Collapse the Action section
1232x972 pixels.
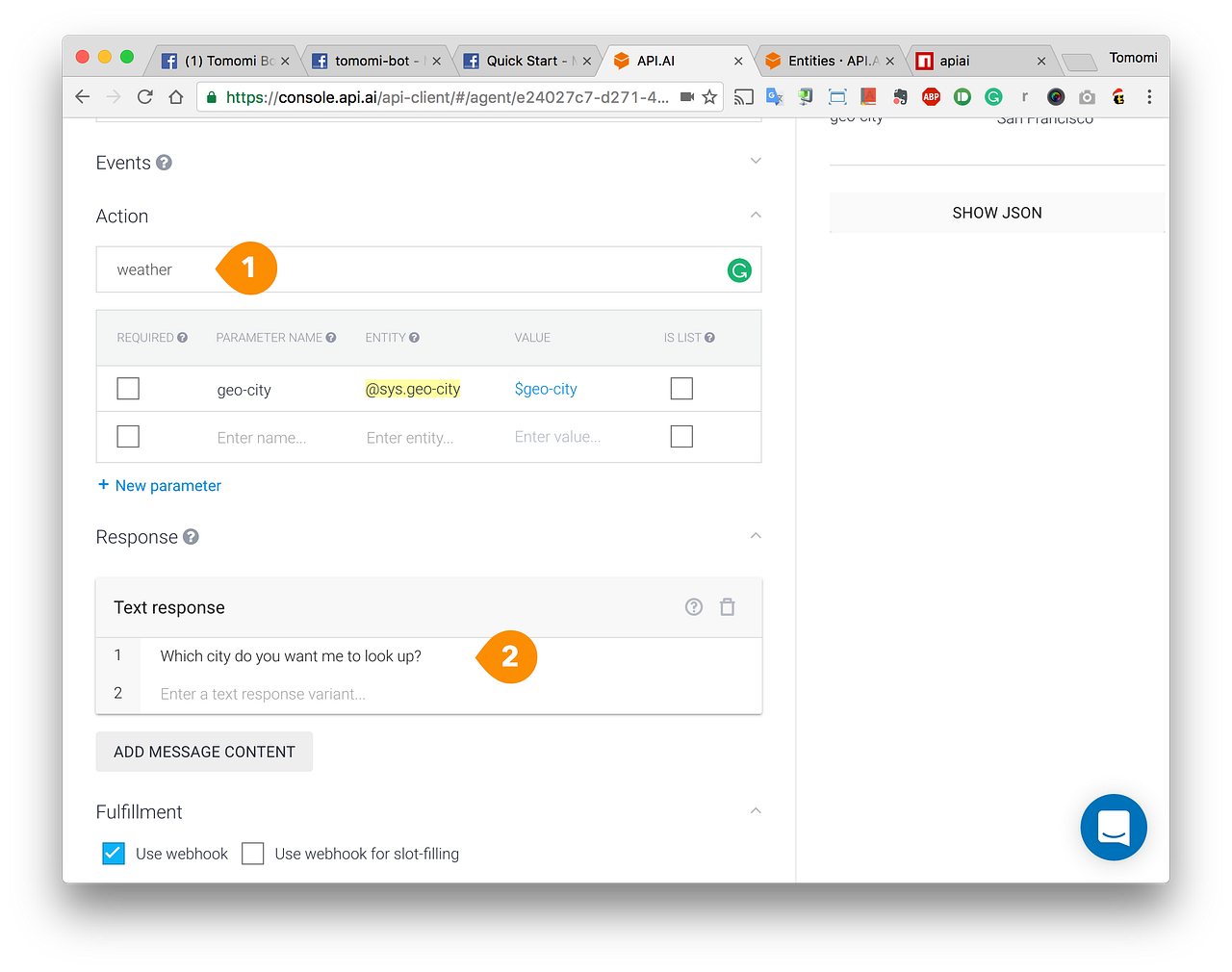click(x=756, y=215)
